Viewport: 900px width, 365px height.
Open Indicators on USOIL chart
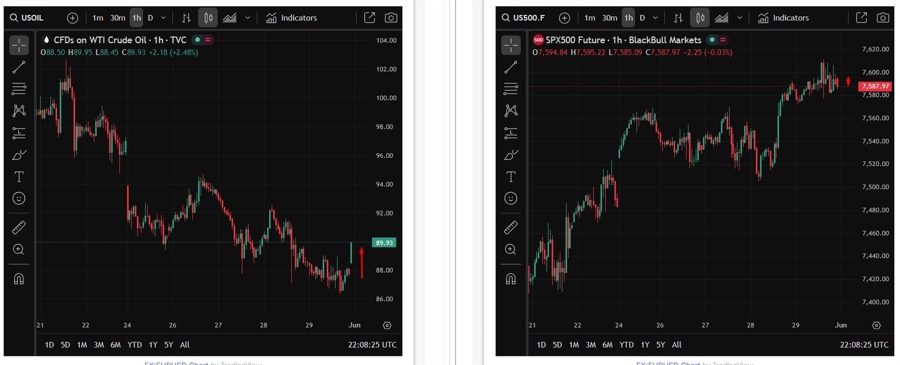pos(292,18)
